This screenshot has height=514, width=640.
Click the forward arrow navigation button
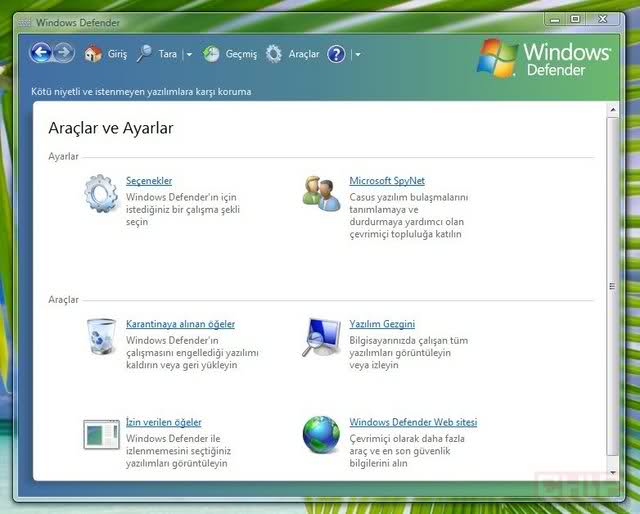tap(64, 53)
